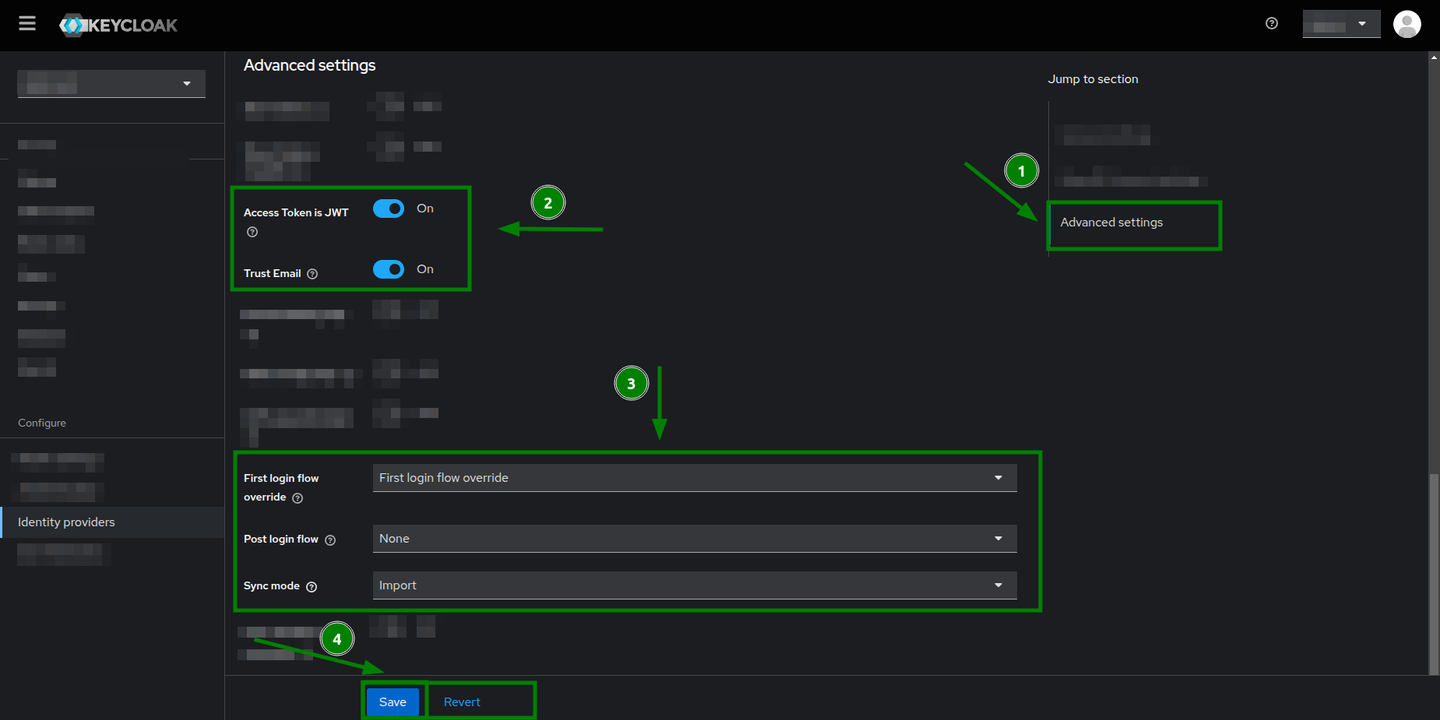Screen dimensions: 1440x720
Task: Open the hamburger navigation menu
Action: [26, 23]
